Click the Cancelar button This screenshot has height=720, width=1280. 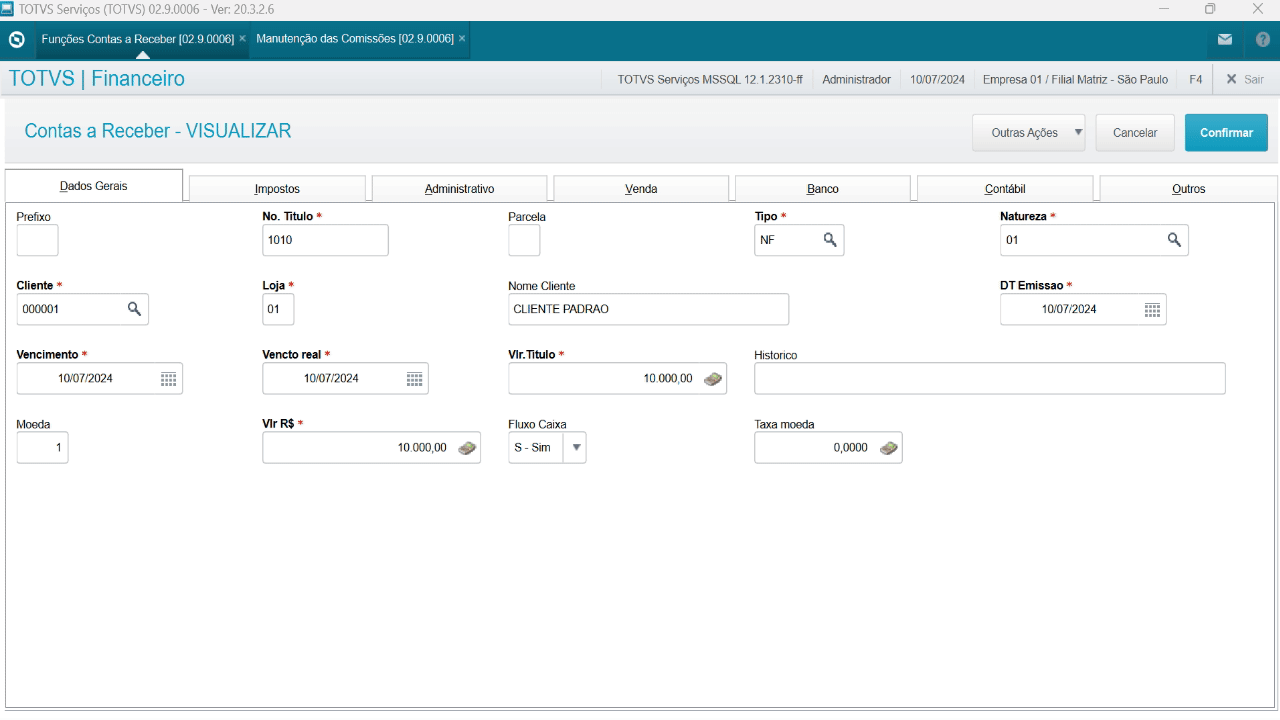point(1135,133)
